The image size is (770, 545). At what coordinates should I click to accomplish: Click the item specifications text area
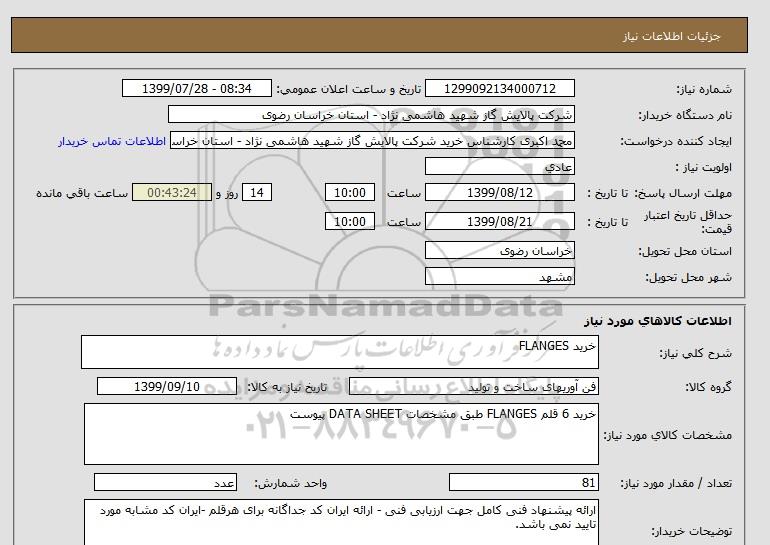(341, 434)
